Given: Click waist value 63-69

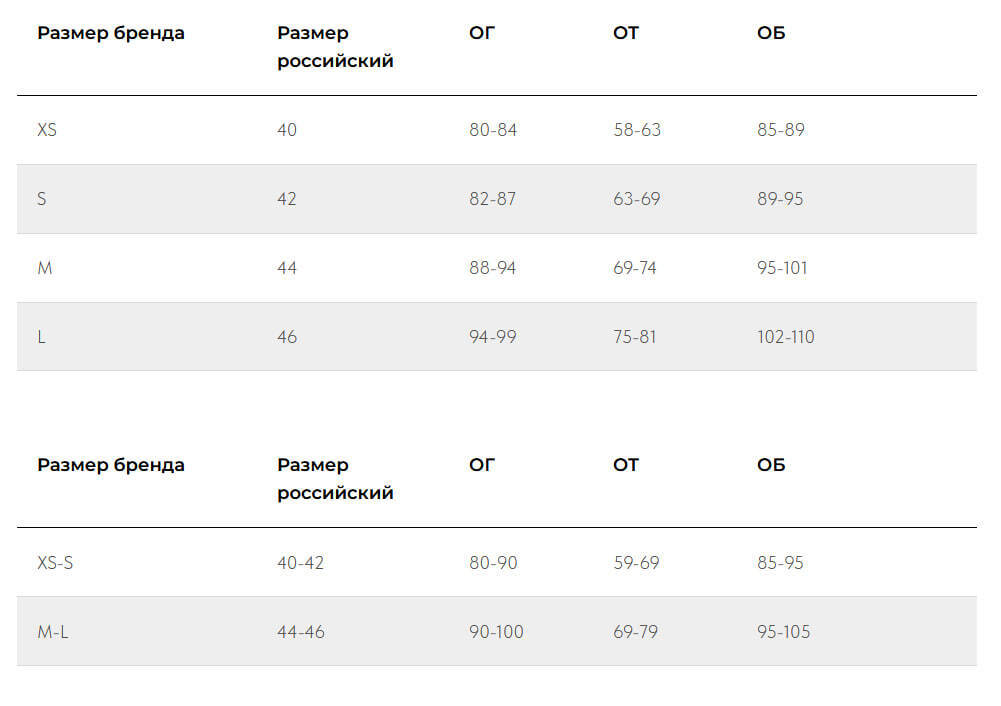Looking at the screenshot, I should coord(637,199).
